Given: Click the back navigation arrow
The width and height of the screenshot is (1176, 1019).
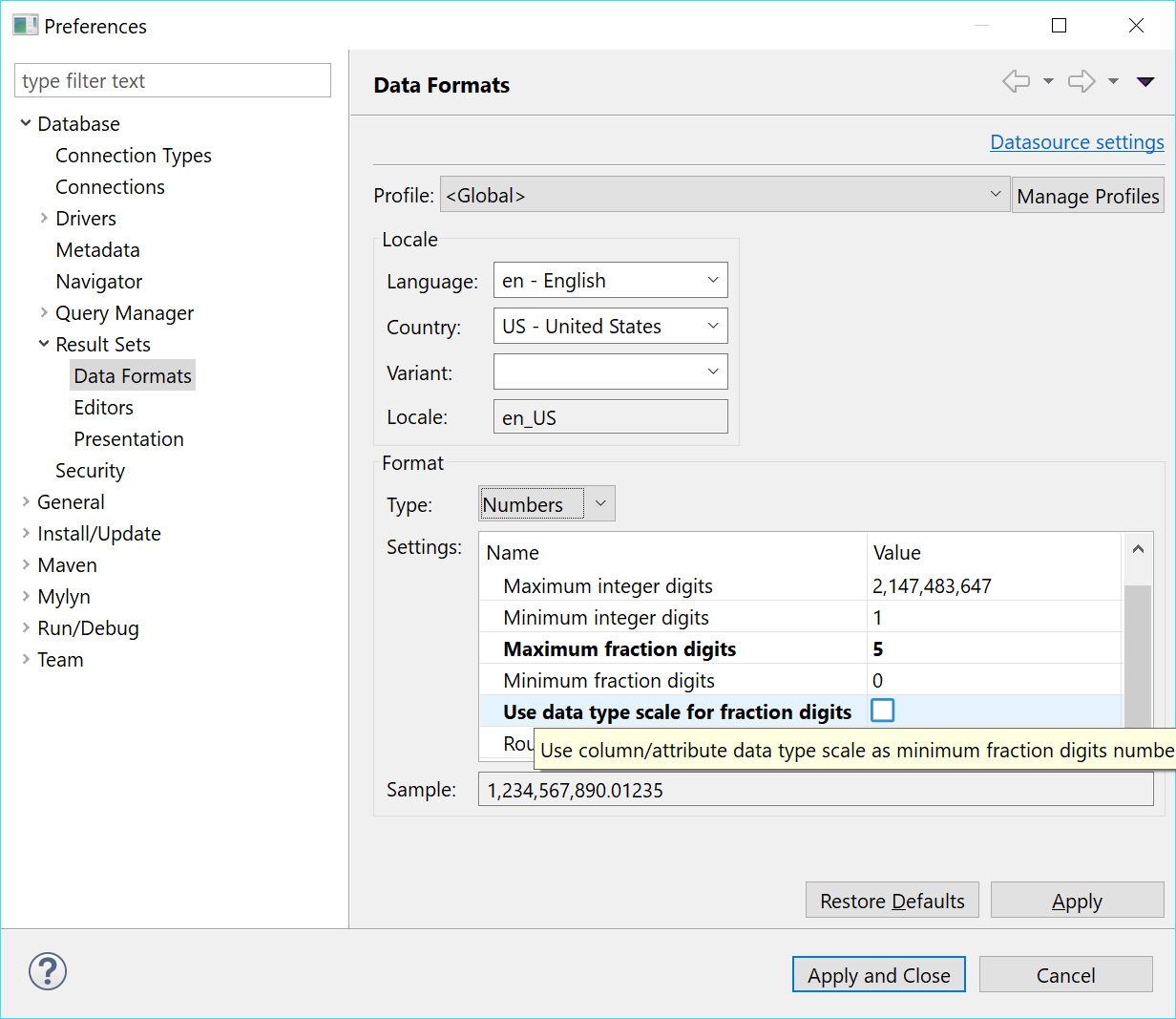Looking at the screenshot, I should (1017, 81).
